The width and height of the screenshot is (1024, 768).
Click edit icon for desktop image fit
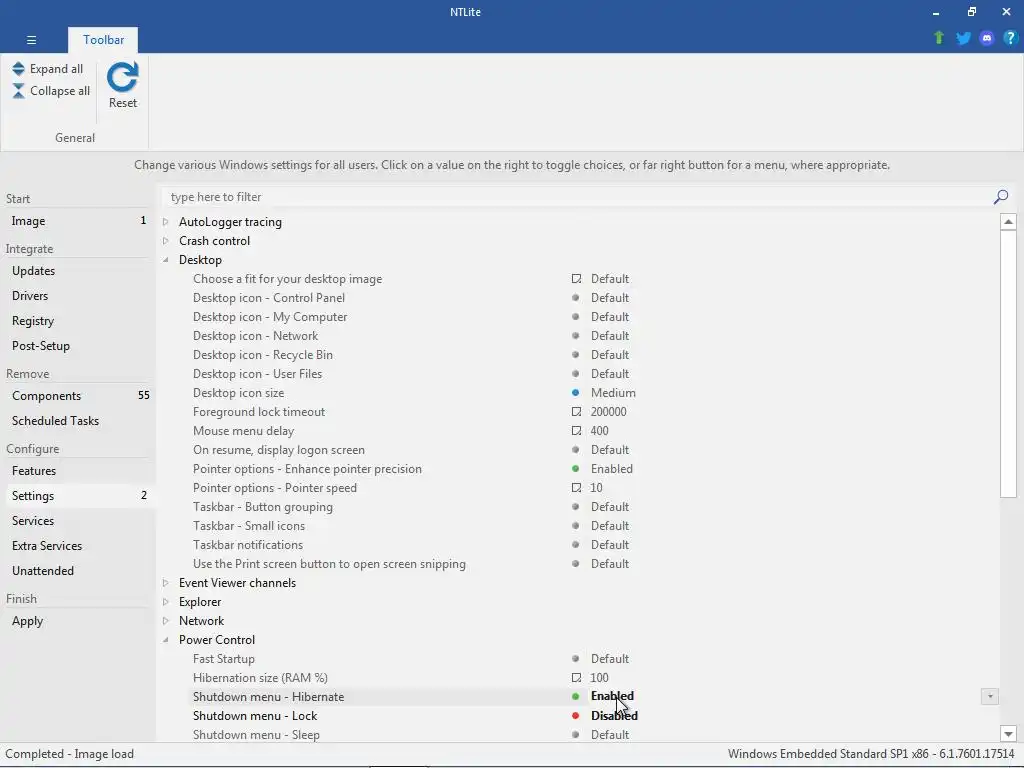[576, 279]
